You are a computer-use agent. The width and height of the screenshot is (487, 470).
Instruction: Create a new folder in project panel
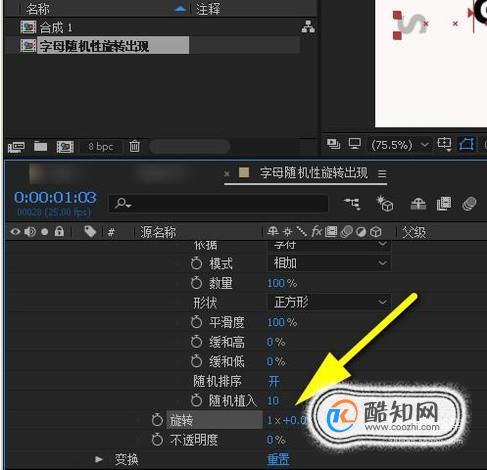click(x=40, y=146)
